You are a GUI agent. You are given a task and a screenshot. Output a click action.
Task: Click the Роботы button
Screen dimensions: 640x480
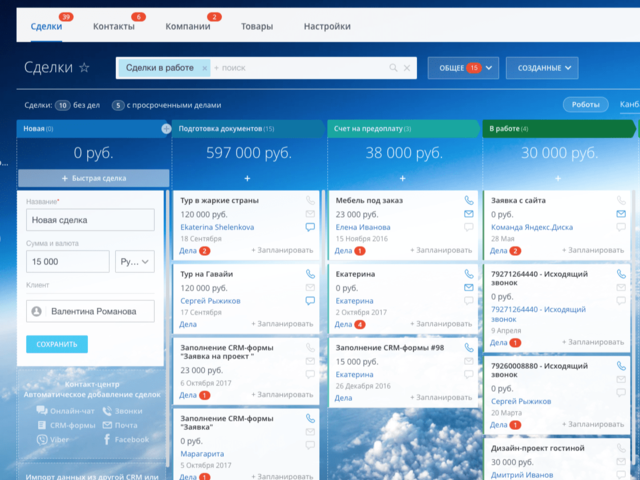[586, 104]
